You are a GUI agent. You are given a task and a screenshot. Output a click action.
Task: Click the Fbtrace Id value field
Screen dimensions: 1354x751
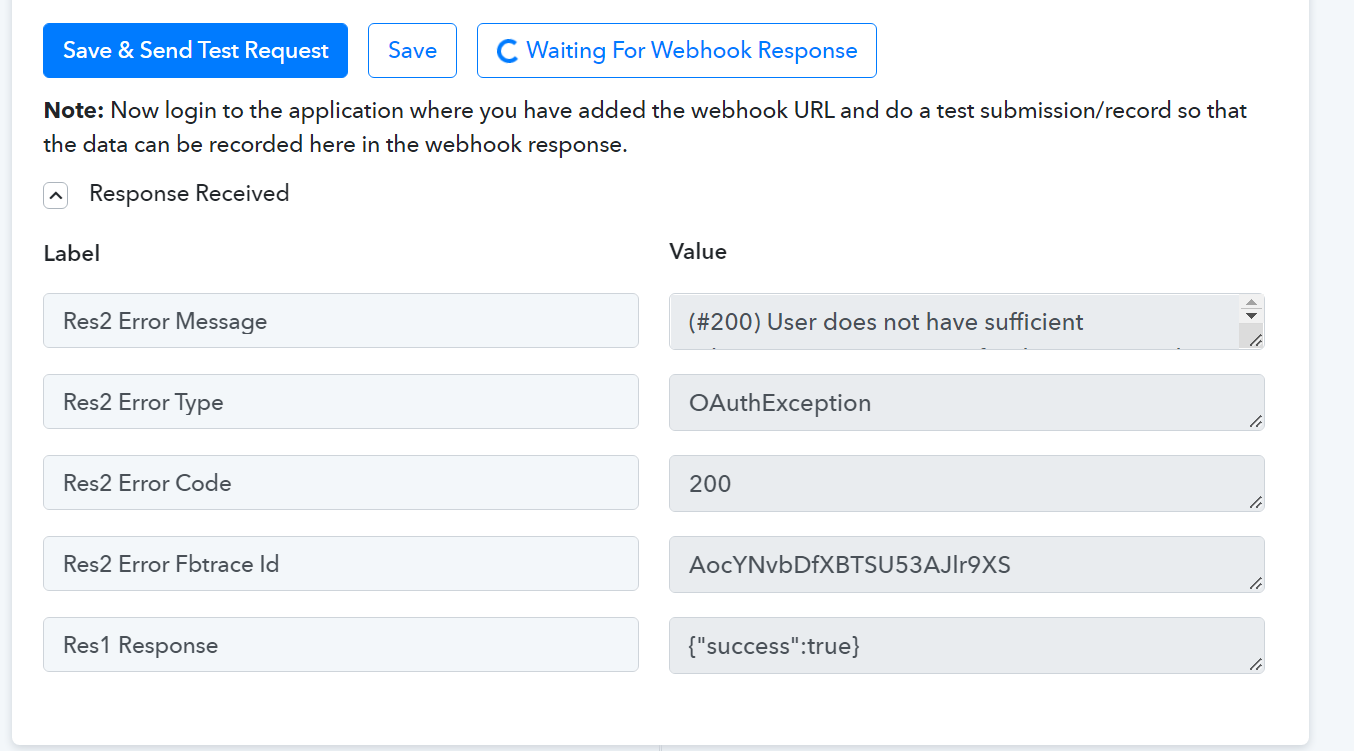click(x=967, y=564)
